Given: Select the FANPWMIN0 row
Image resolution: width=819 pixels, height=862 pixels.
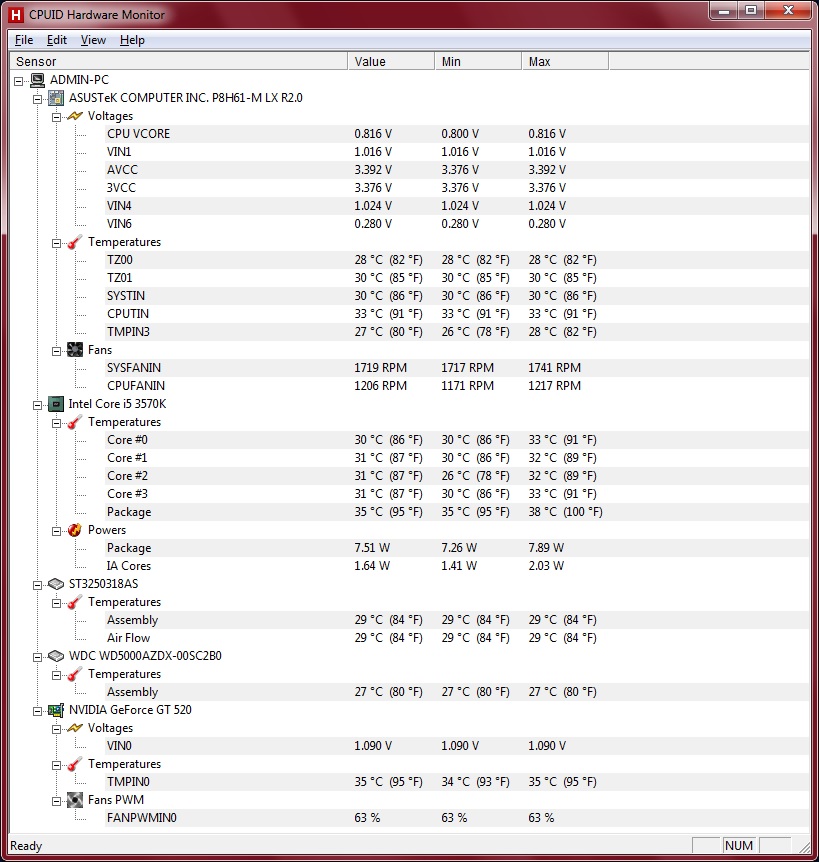Looking at the screenshot, I should pyautogui.click(x=456, y=818).
